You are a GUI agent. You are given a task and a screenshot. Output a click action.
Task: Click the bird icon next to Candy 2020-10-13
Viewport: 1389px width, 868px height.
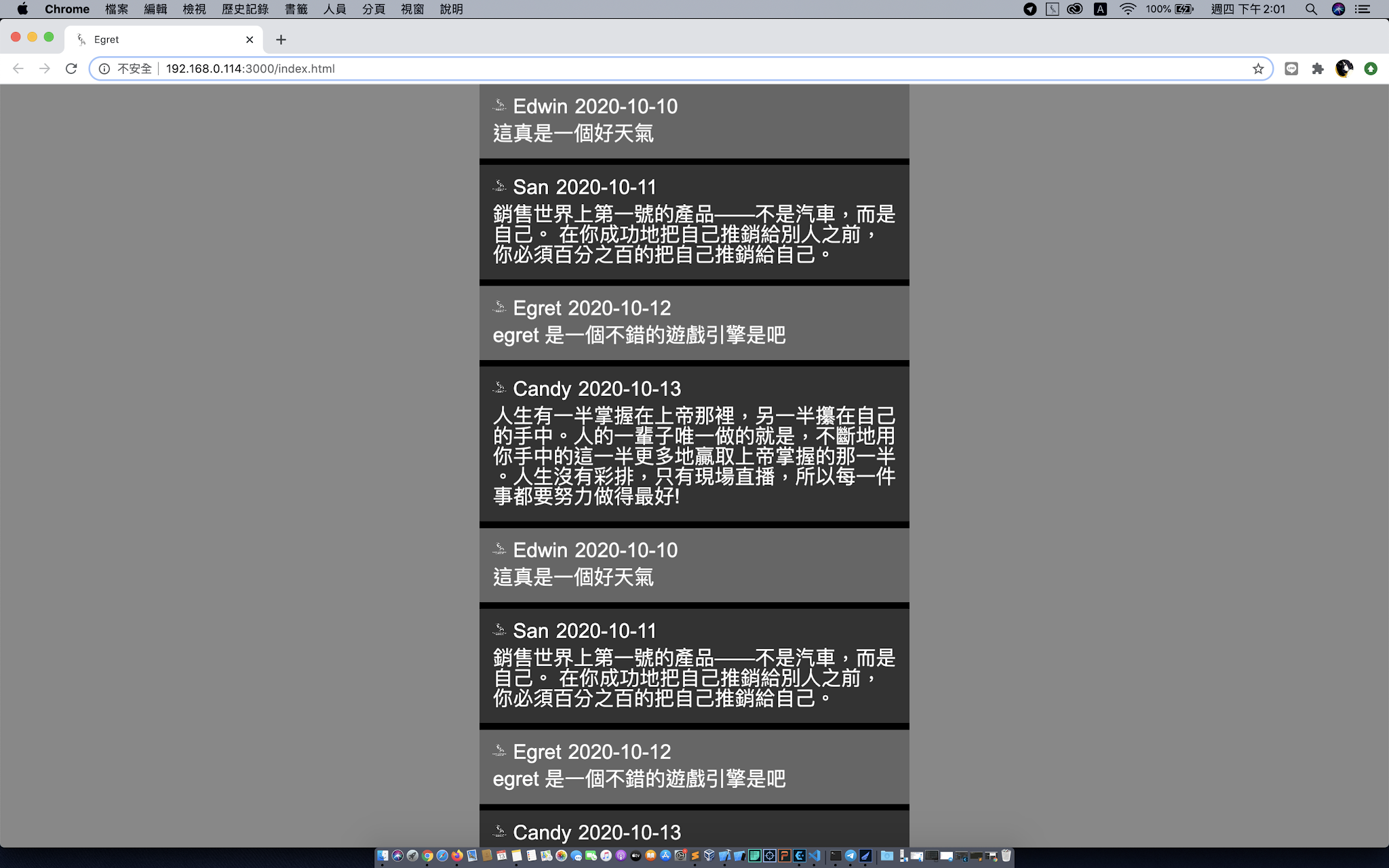pos(501,388)
